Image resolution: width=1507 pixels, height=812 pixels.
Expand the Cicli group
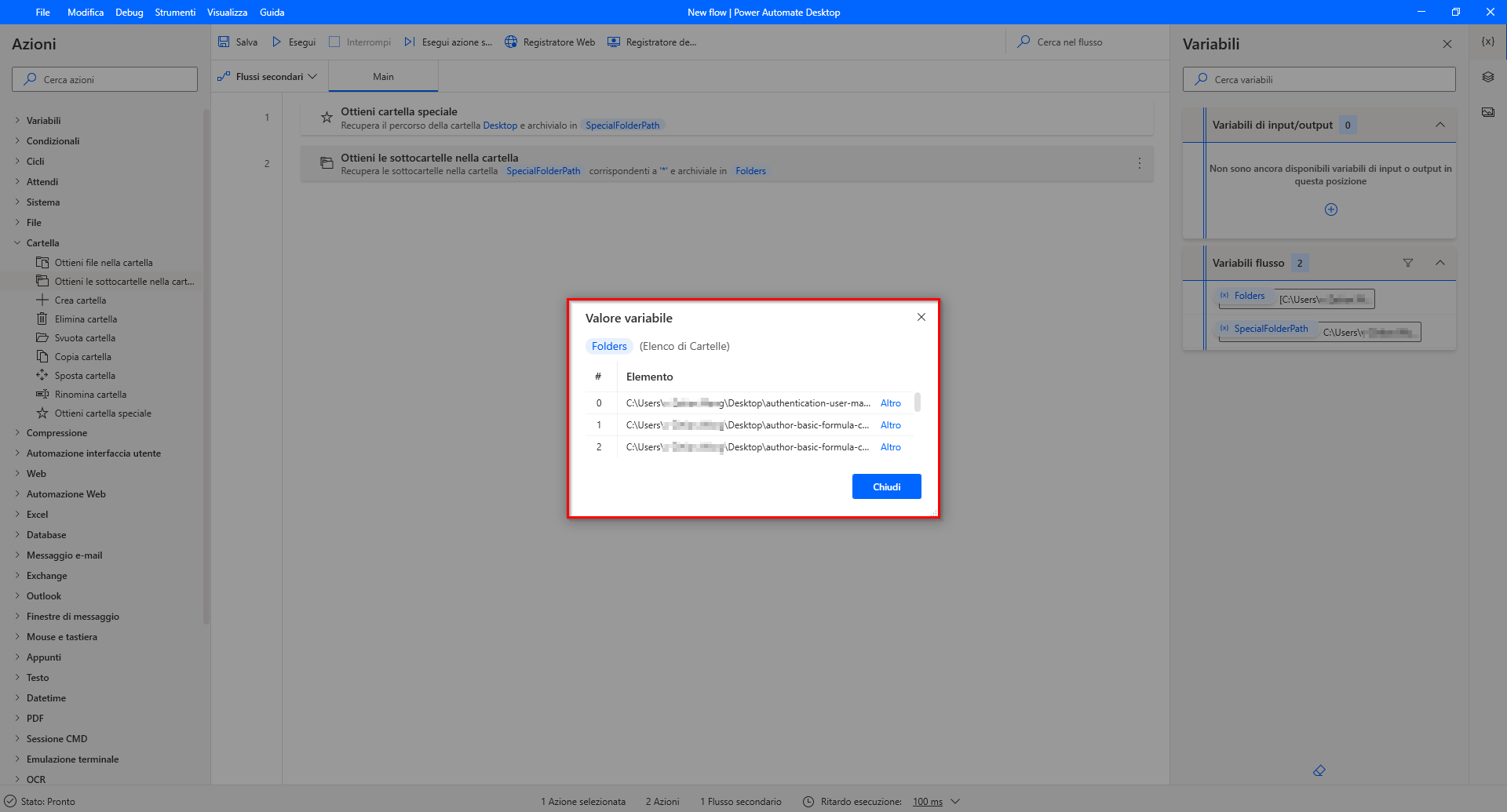pos(17,162)
